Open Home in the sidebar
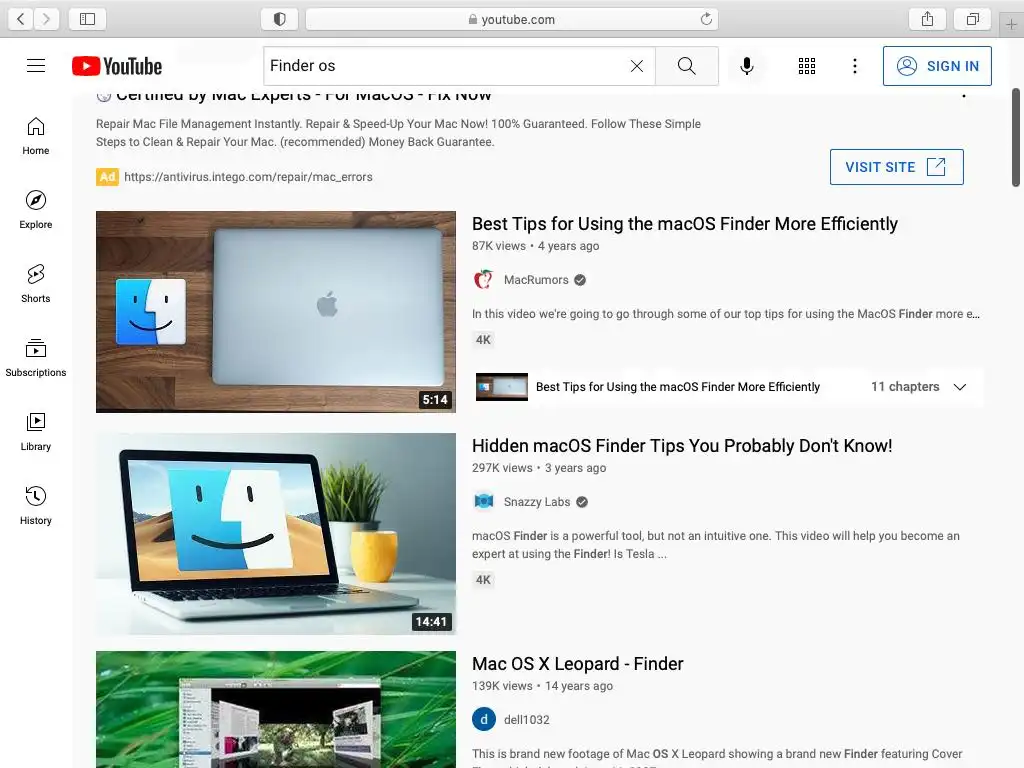Screen dimensions: 1024x768 pos(36,136)
